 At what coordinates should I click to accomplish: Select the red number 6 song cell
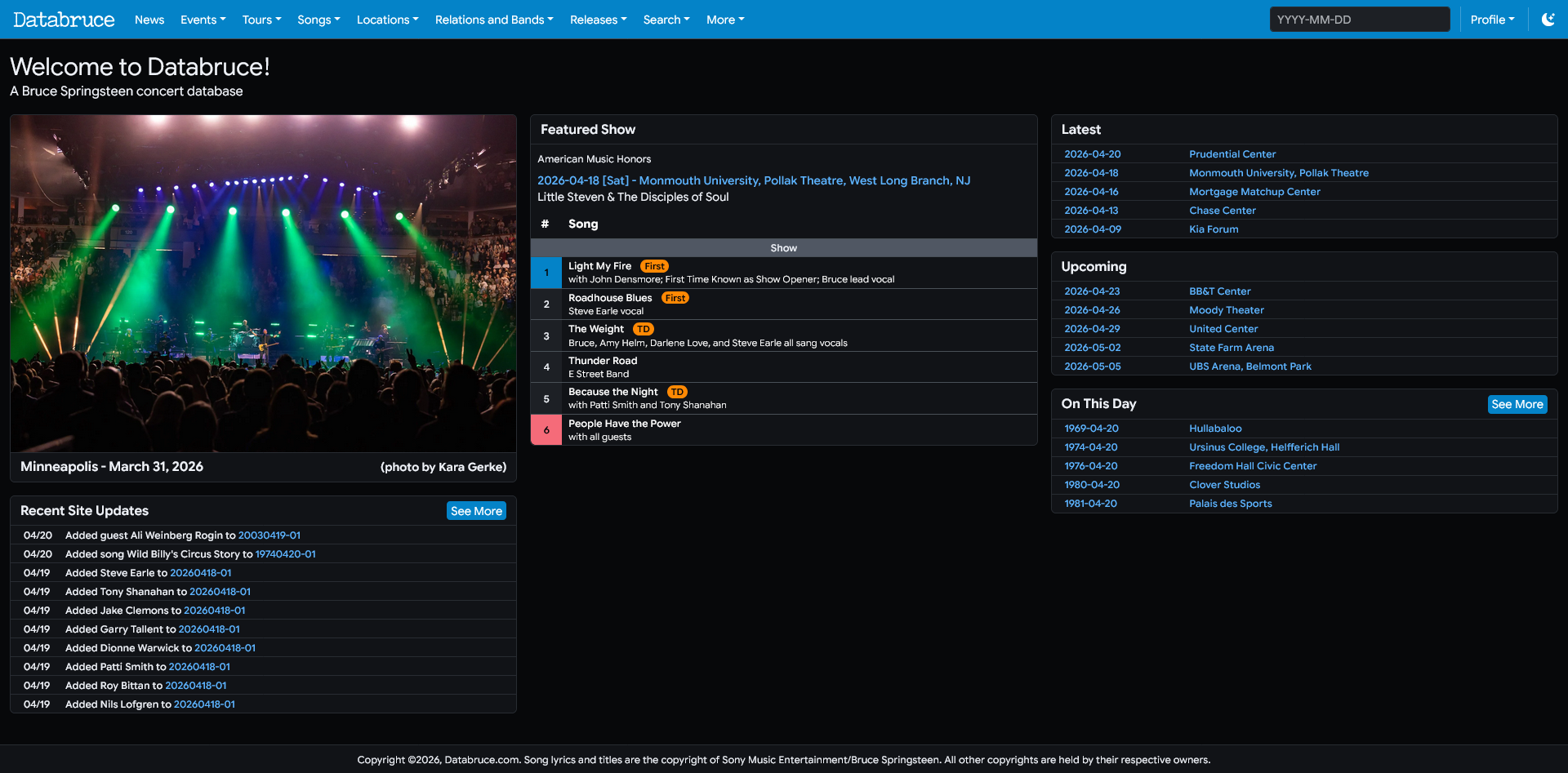[x=546, y=430]
